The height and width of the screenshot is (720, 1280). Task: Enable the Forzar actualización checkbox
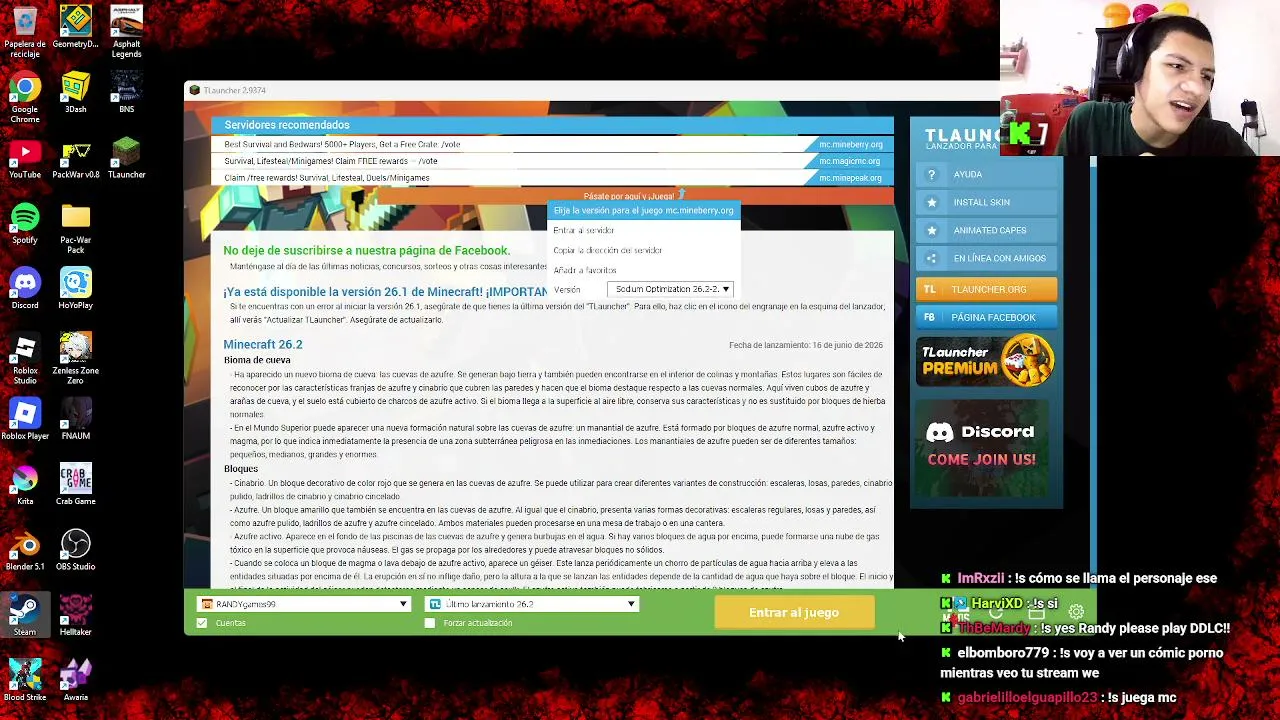430,623
